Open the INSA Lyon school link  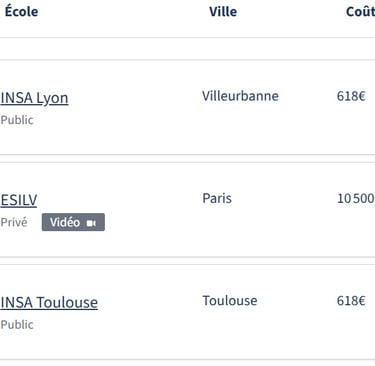[34, 98]
